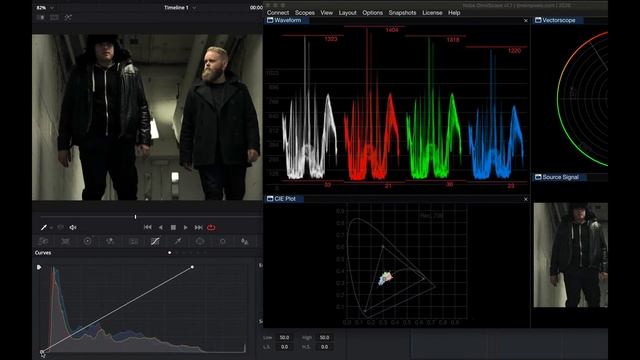
Task: Open the Connect menu in OmniScope
Action: tap(278, 13)
